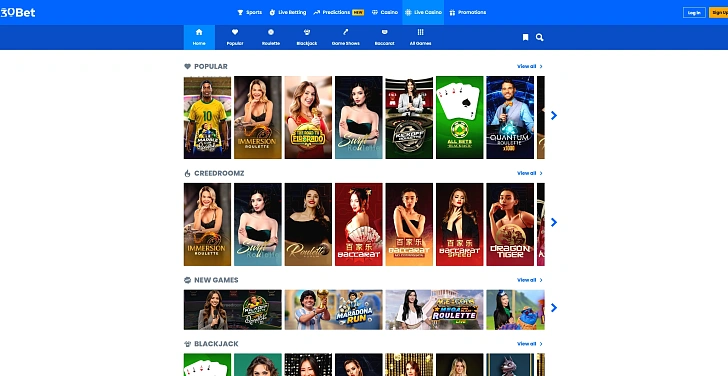The width and height of the screenshot is (728, 376).
Task: Click the Log In button
Action: point(694,13)
